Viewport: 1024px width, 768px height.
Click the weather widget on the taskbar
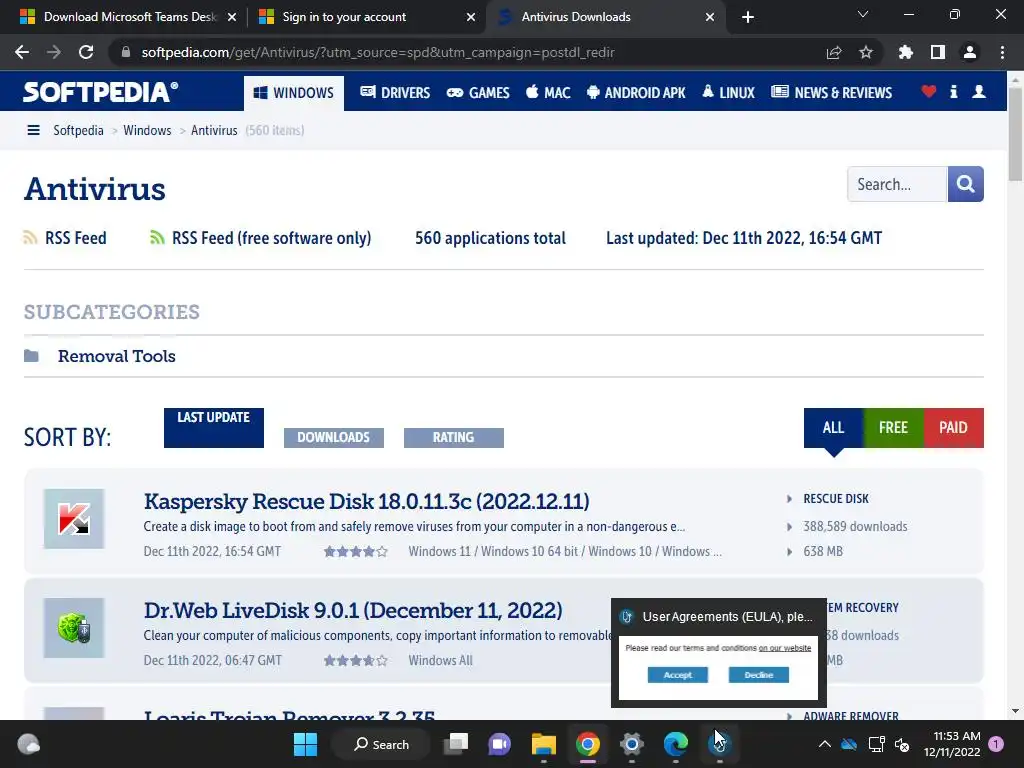28,744
